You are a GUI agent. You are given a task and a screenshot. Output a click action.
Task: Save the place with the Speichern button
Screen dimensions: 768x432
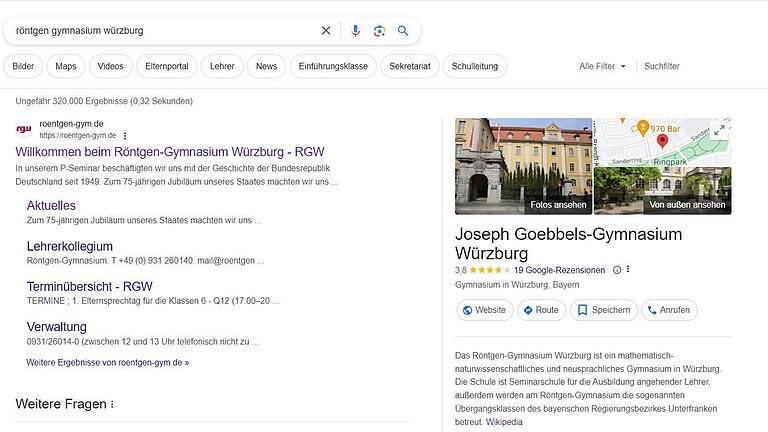pyautogui.click(x=604, y=310)
